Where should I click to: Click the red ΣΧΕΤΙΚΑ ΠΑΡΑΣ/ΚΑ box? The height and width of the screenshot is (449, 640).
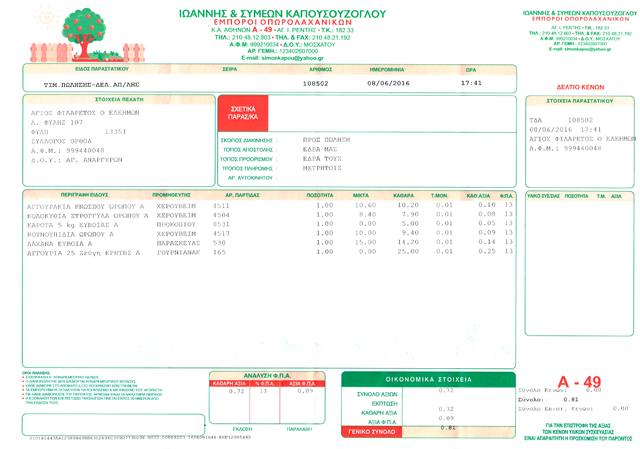243,113
